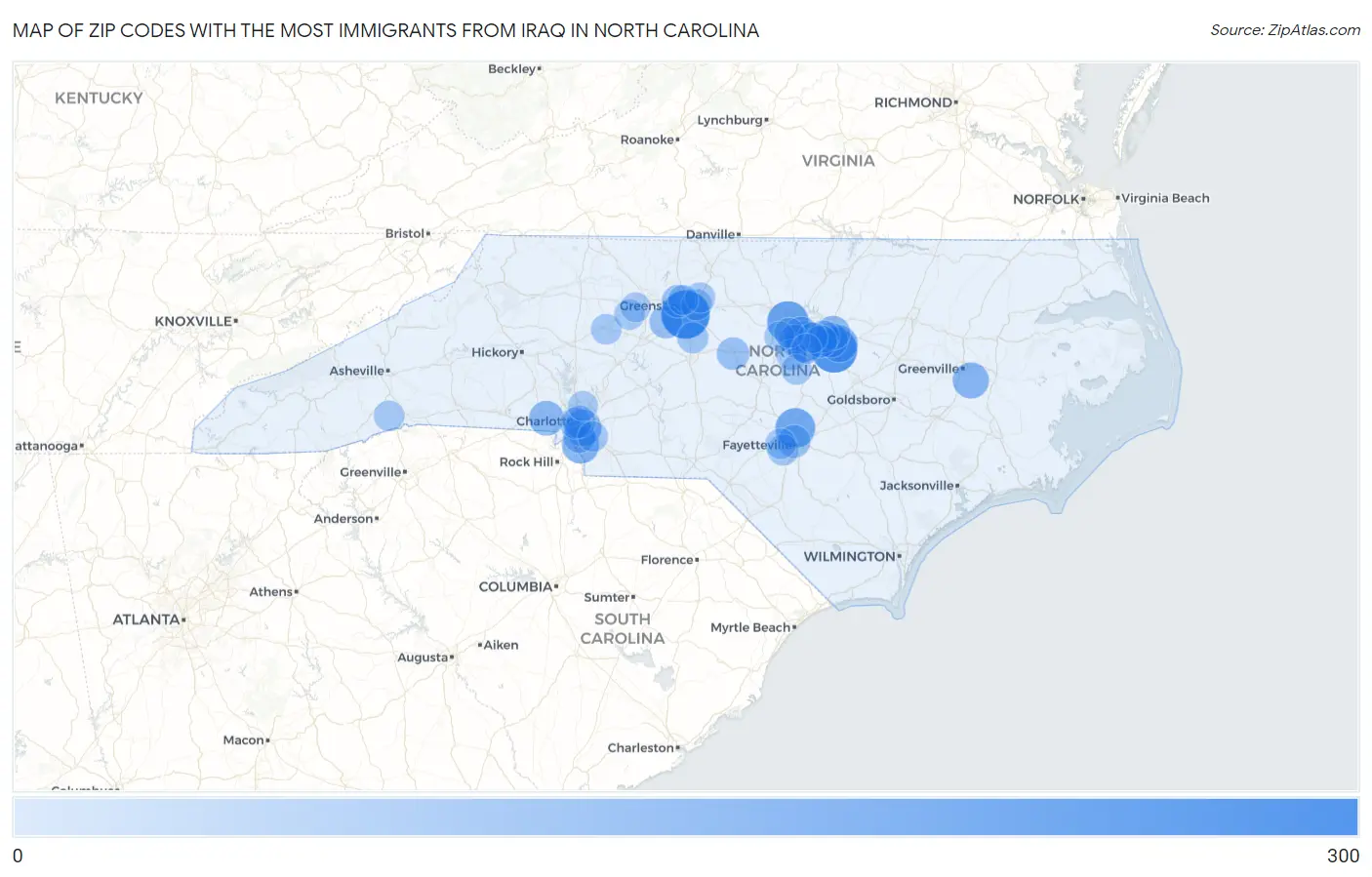
Task: Click the Florence city label
Action: 667,559
